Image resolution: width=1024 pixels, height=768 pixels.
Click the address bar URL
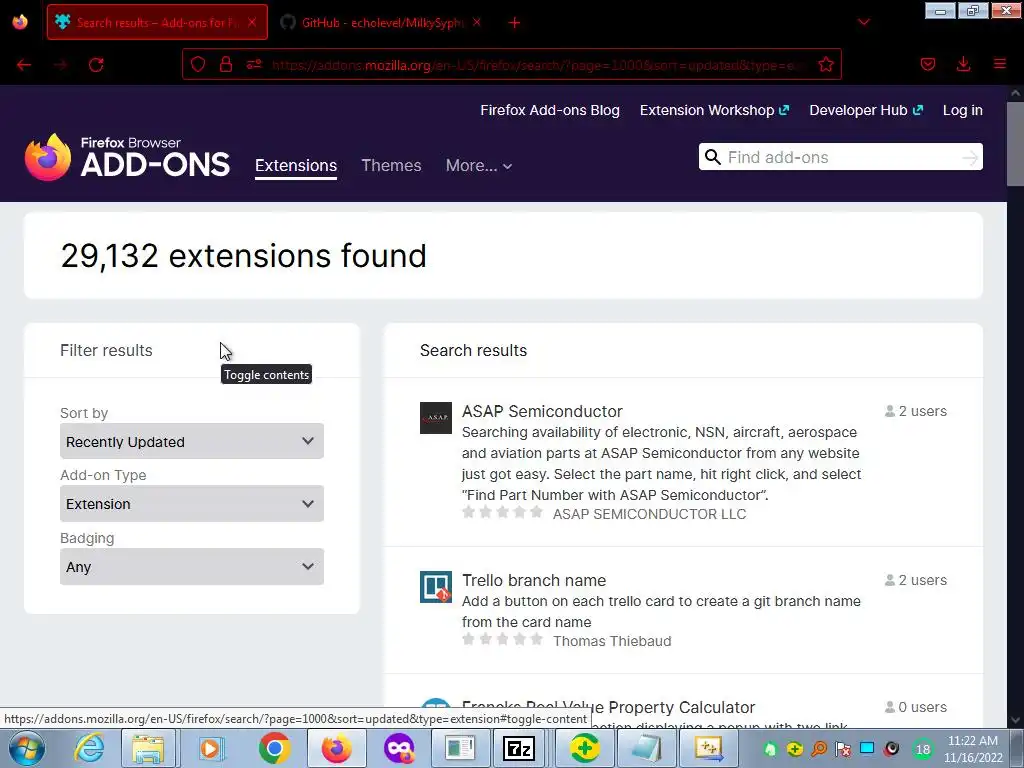[x=539, y=65]
